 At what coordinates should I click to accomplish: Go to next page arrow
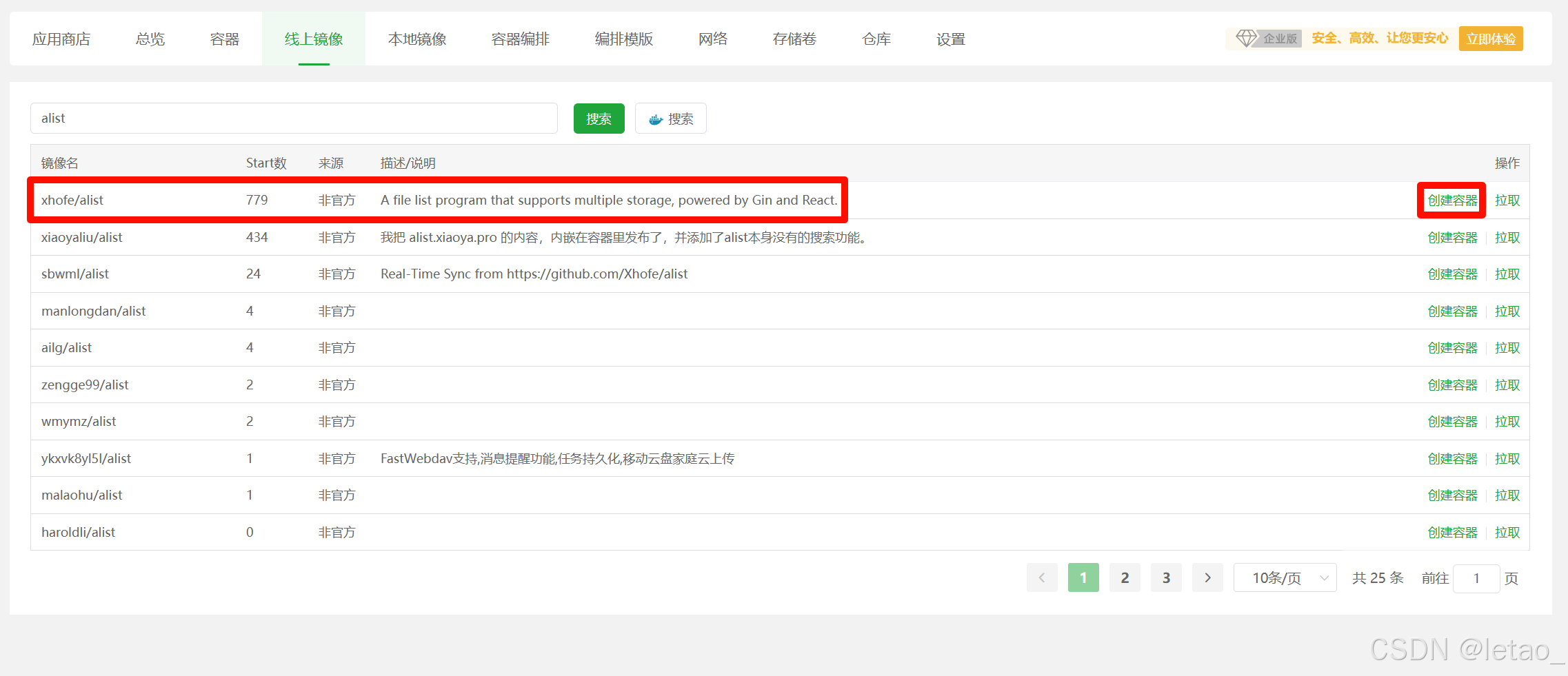point(1207,577)
